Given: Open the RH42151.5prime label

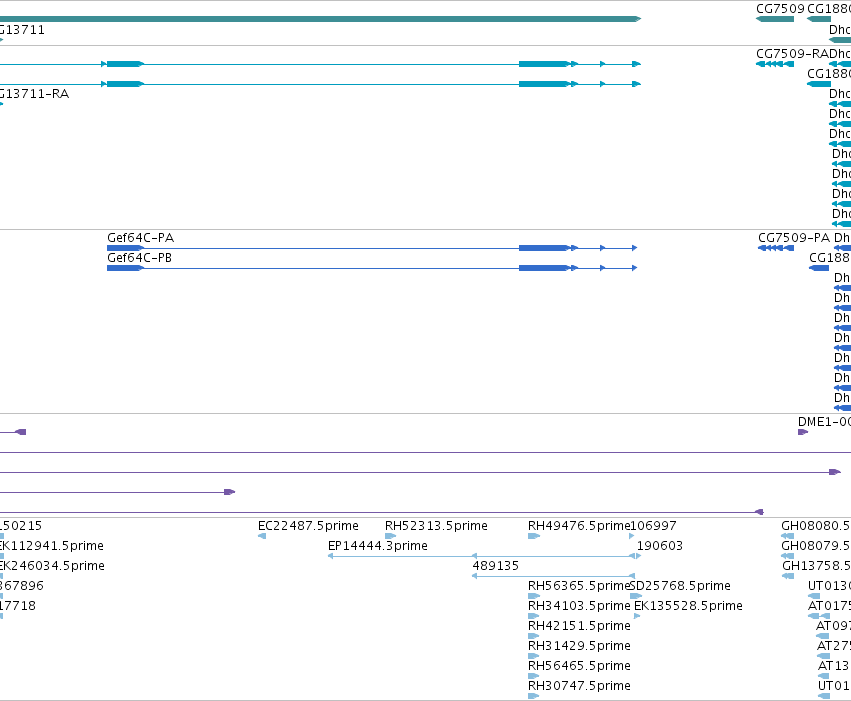Looking at the screenshot, I should pos(579,626).
